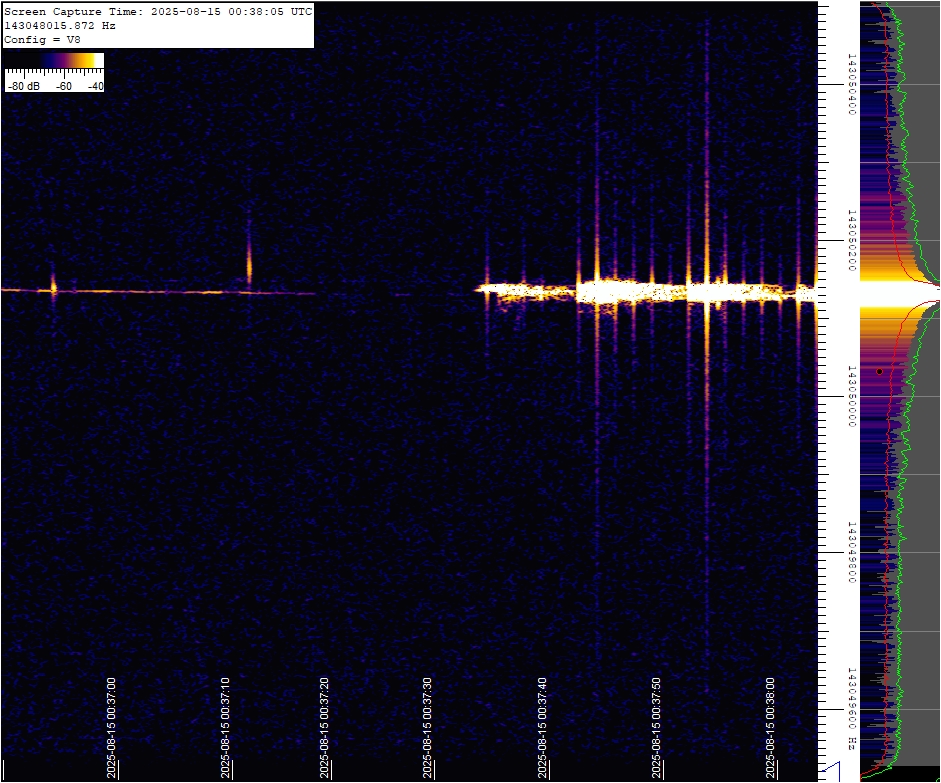Select the '-40' legend label
The image size is (941, 783).
pos(95,86)
